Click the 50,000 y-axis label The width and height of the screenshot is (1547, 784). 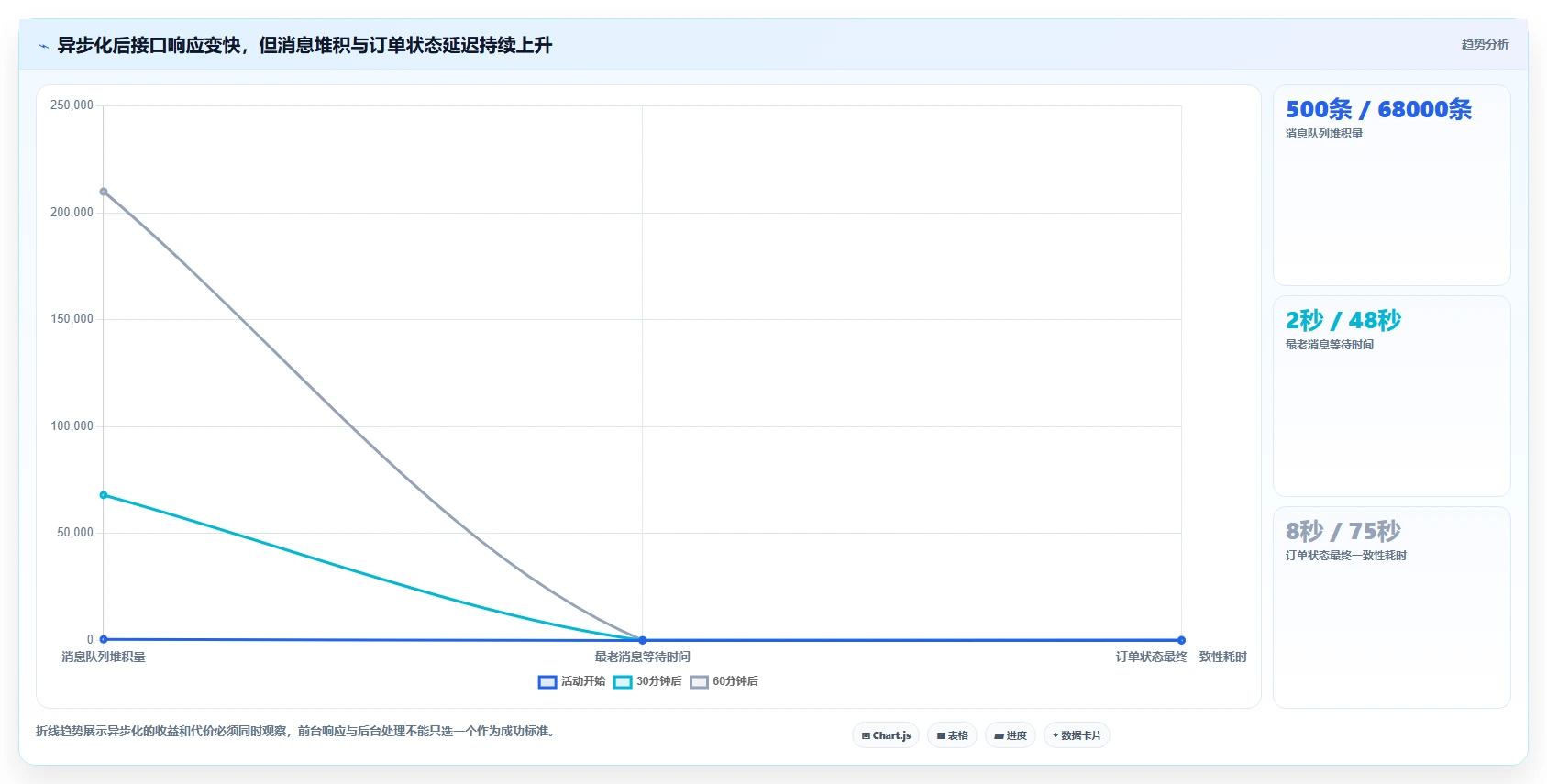pos(75,533)
